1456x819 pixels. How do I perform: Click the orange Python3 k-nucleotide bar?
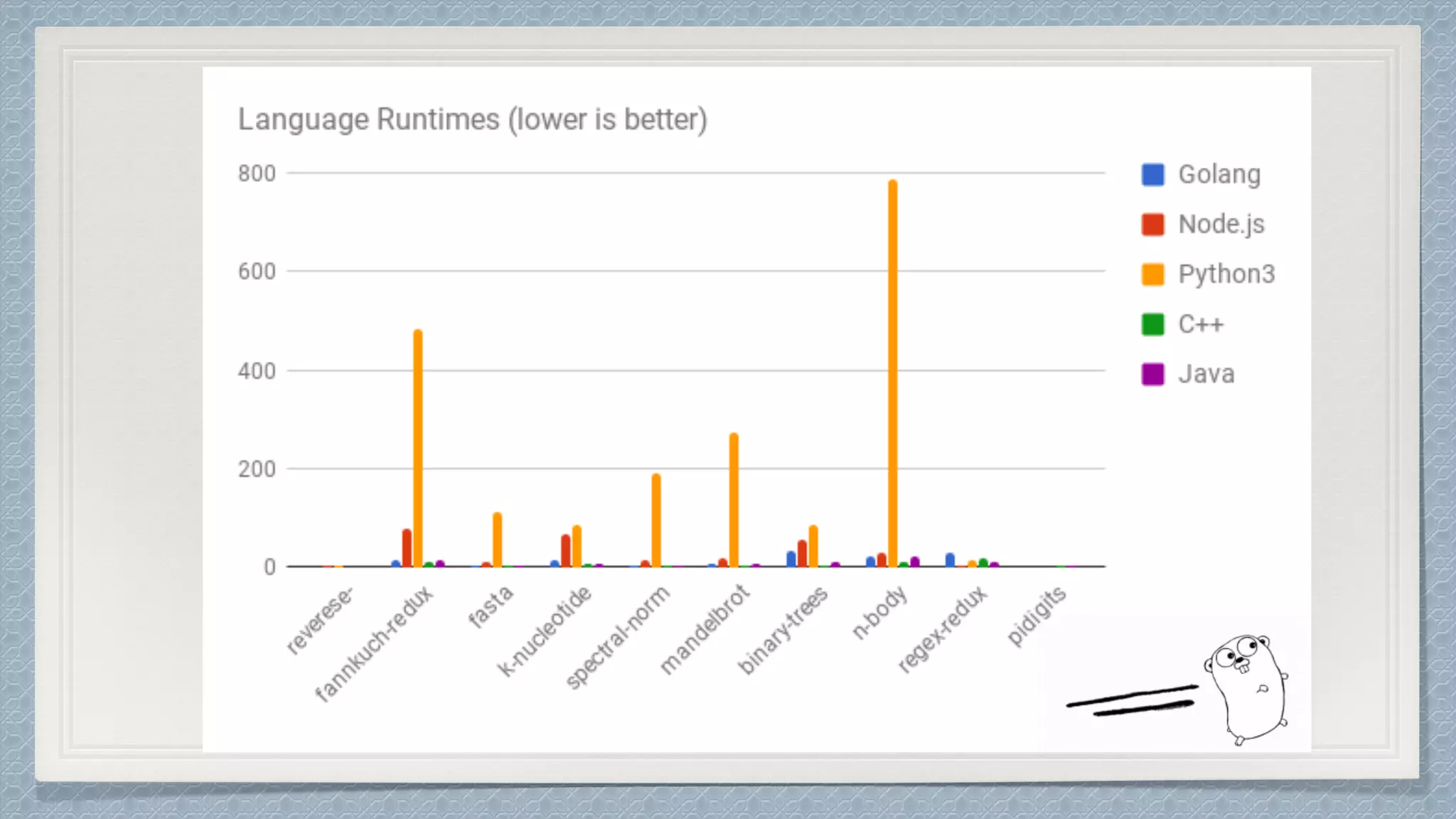click(577, 546)
